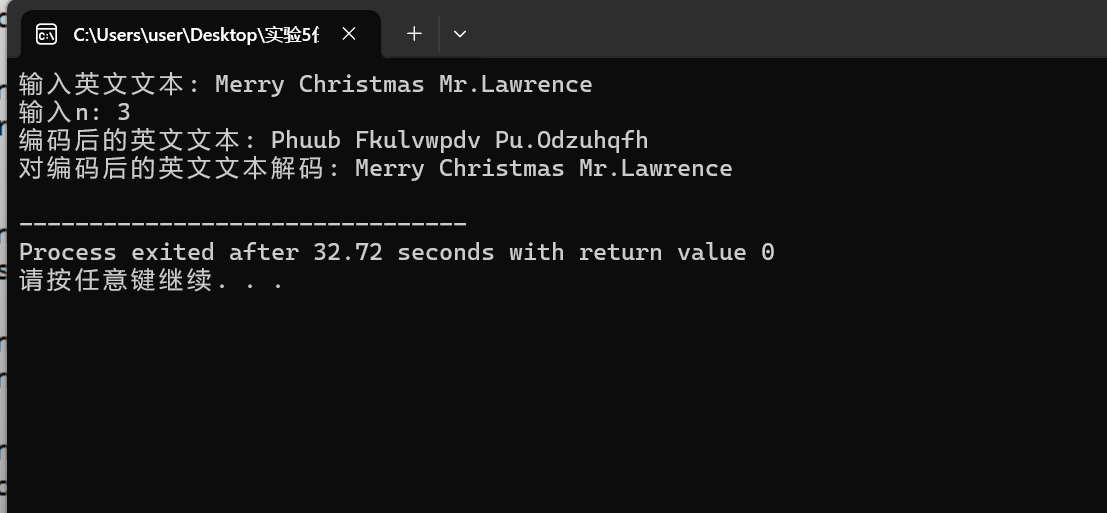Click the dashed separator line
This screenshot has width=1107, height=513.
tap(242, 224)
